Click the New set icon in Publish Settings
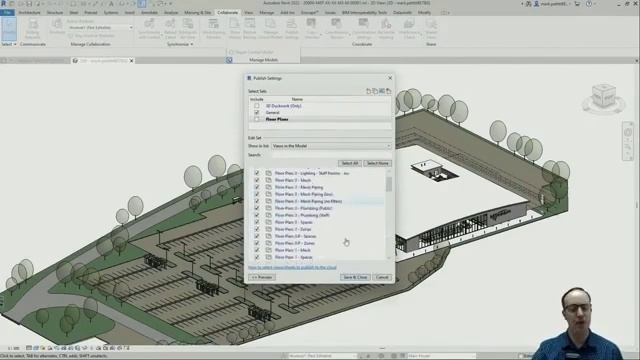 tap(369, 91)
